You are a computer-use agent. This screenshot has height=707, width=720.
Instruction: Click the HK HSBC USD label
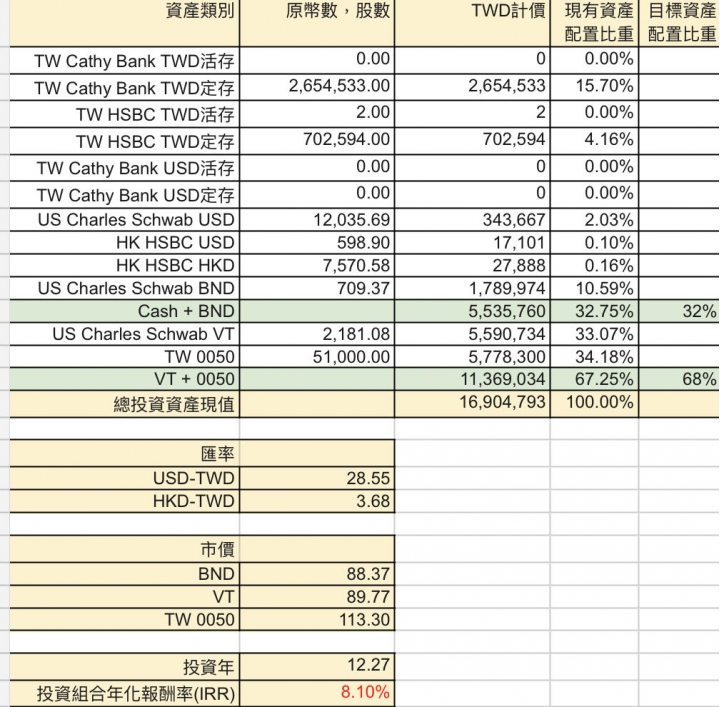(175, 242)
